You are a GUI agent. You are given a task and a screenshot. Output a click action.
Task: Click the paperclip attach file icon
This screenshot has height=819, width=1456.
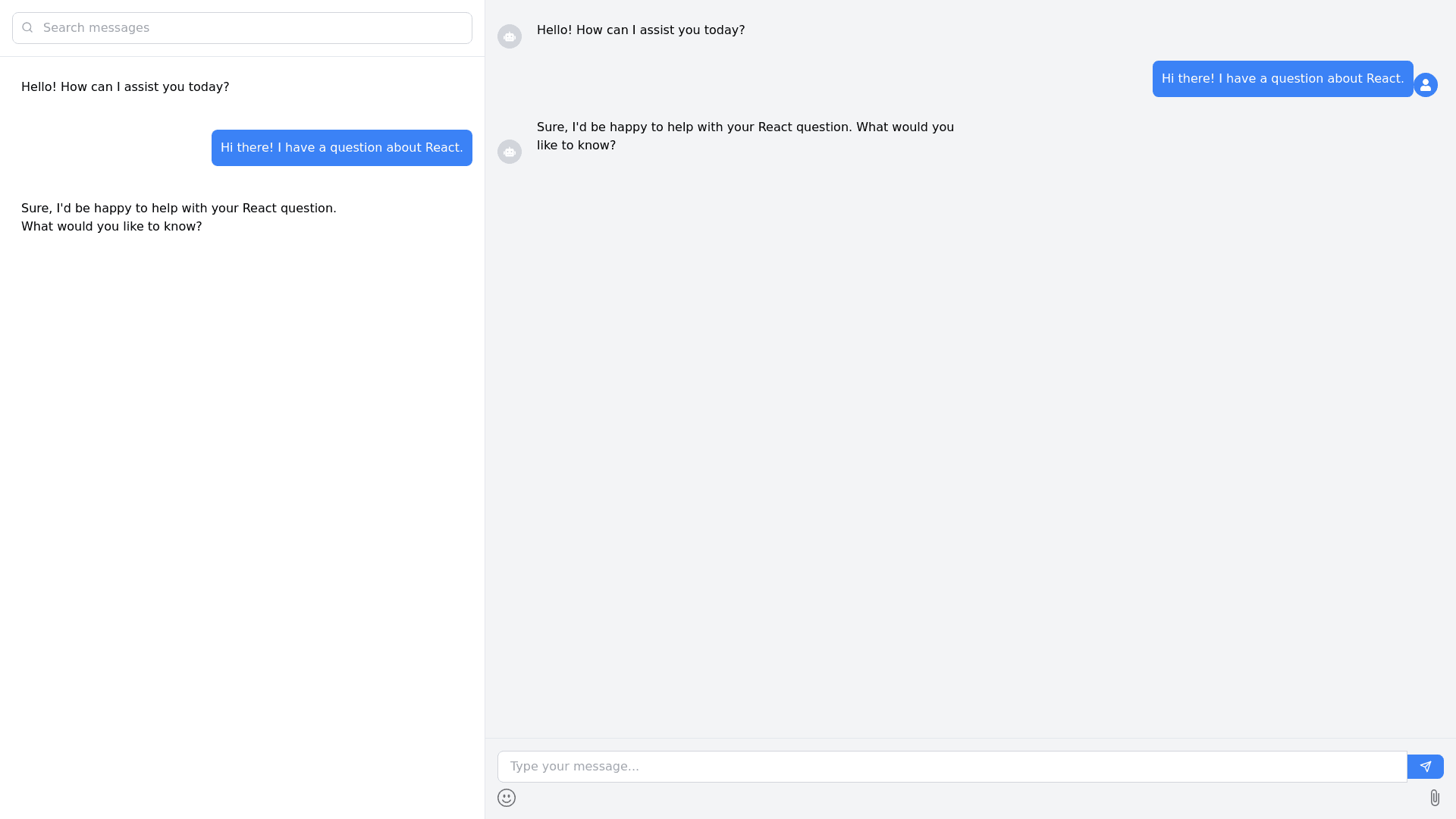coord(1435,798)
